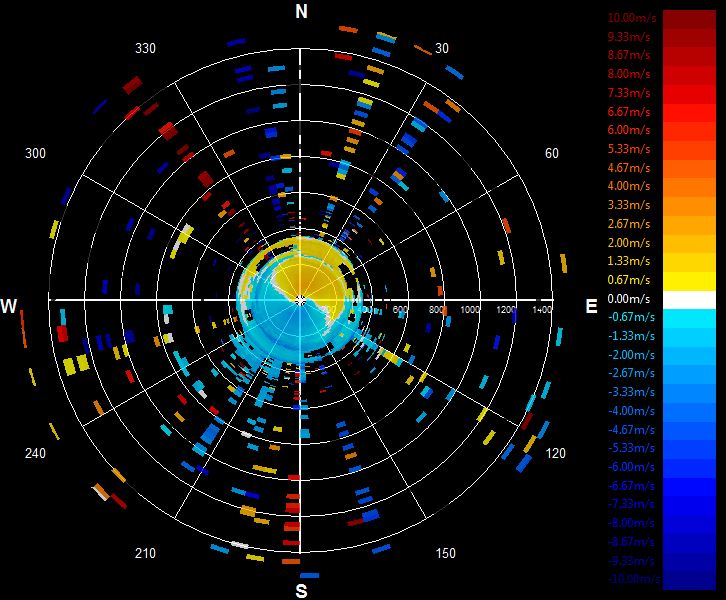Select the 210 degree azimuth label
This screenshot has height=600, width=726.
[145, 553]
